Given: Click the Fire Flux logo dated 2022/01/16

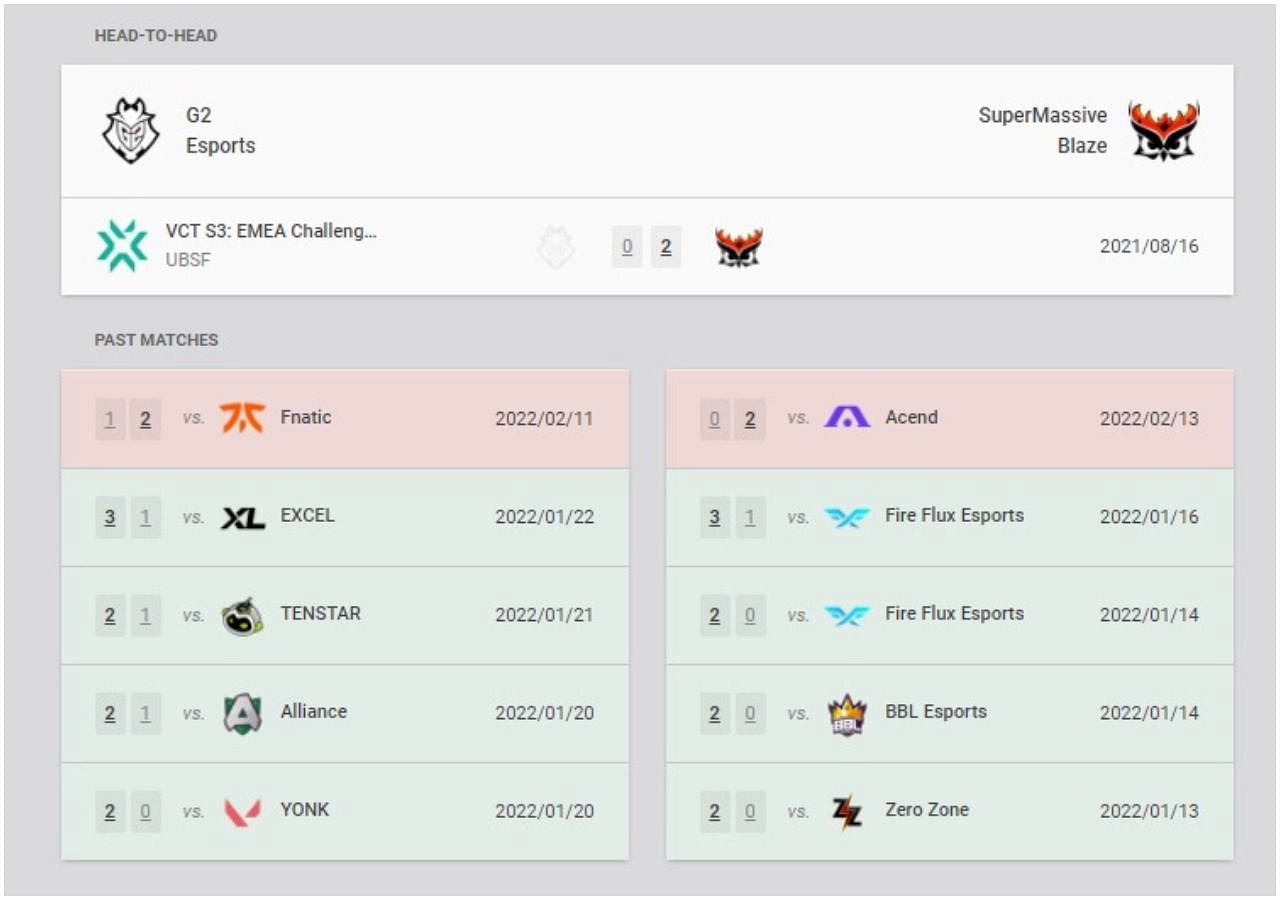Looking at the screenshot, I should pos(847,517).
